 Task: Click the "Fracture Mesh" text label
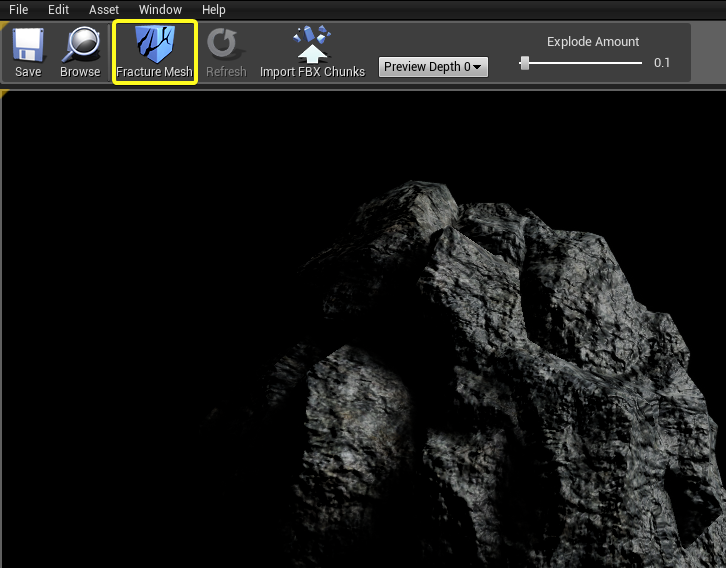coord(154,72)
